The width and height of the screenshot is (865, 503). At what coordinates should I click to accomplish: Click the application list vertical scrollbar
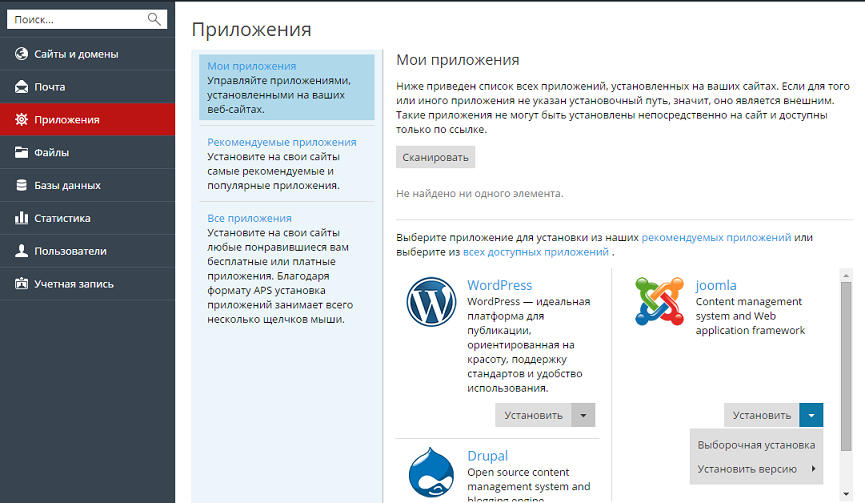pos(846,360)
